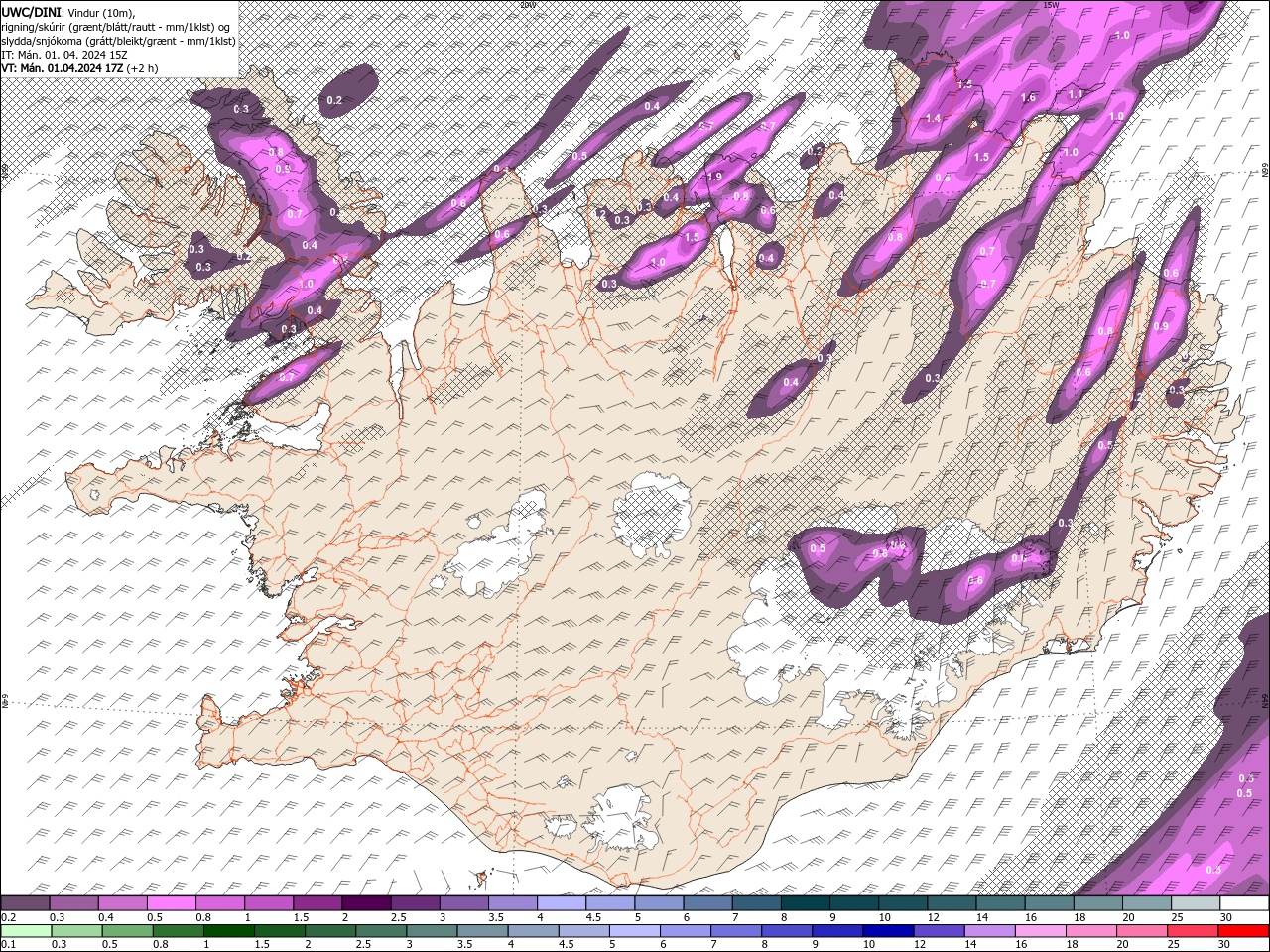
Task: Pick the deep purple 2 swatch in the upper snow legend
Action: pyautogui.click(x=366, y=903)
